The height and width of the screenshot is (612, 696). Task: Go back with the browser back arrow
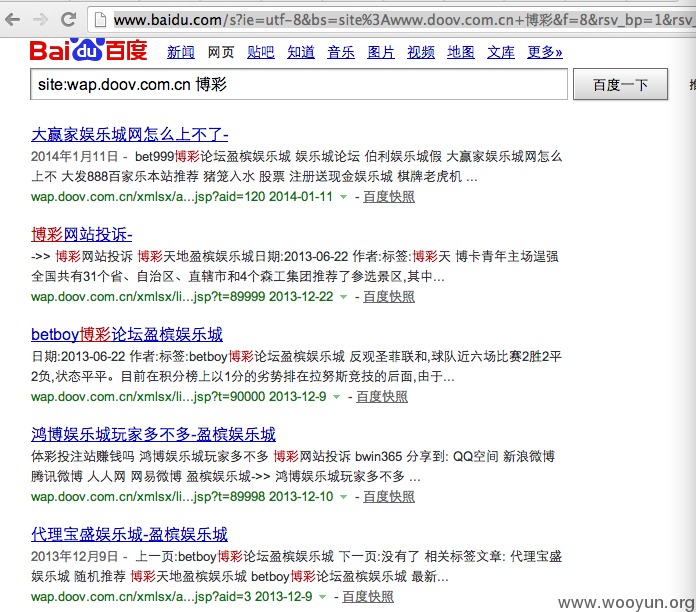(x=12, y=20)
